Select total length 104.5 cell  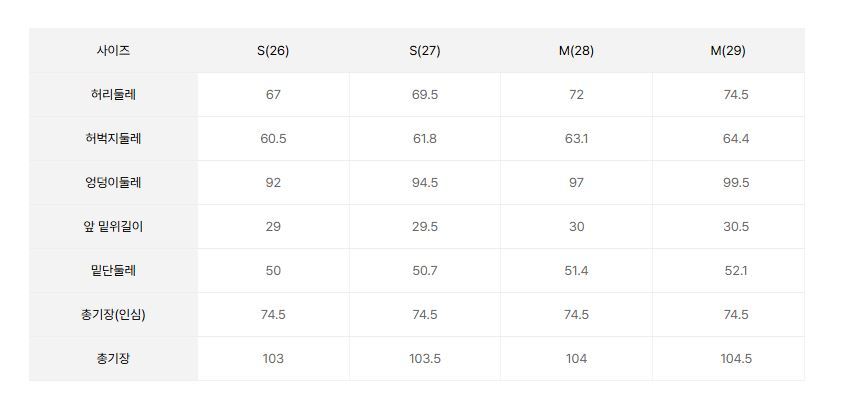(736, 359)
